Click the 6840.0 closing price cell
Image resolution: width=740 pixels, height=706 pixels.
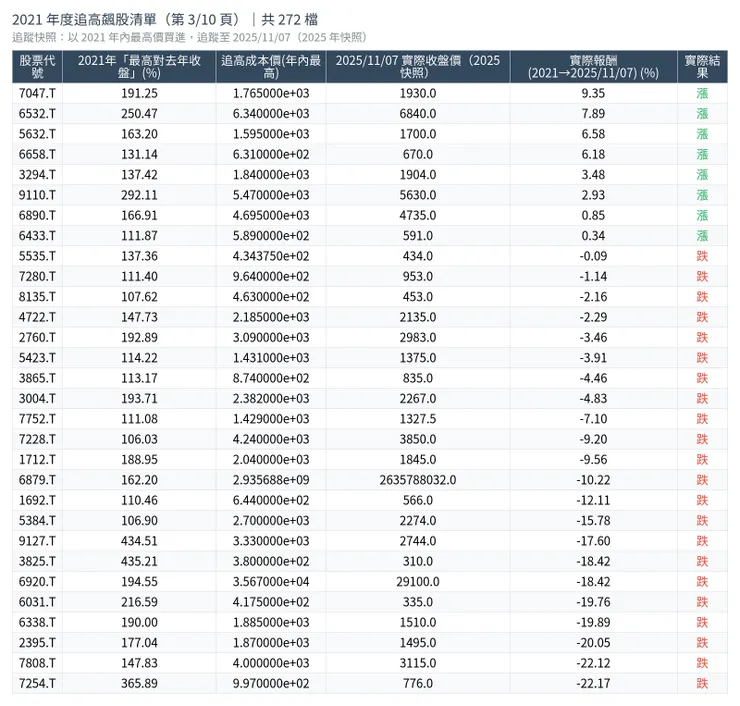click(418, 114)
